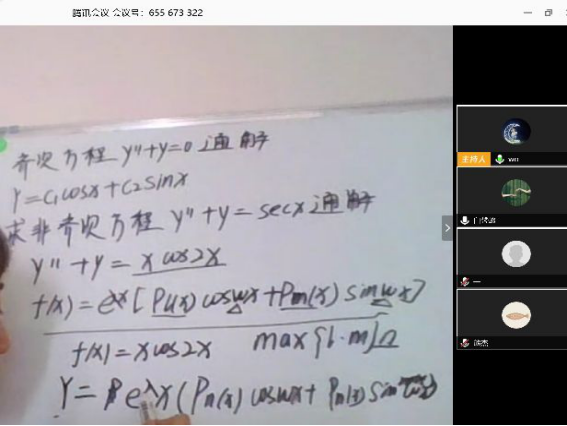Click the muted microphone icon of bottom participant
Image resolution: width=567 pixels, height=426 pixels.
pyautogui.click(x=465, y=343)
